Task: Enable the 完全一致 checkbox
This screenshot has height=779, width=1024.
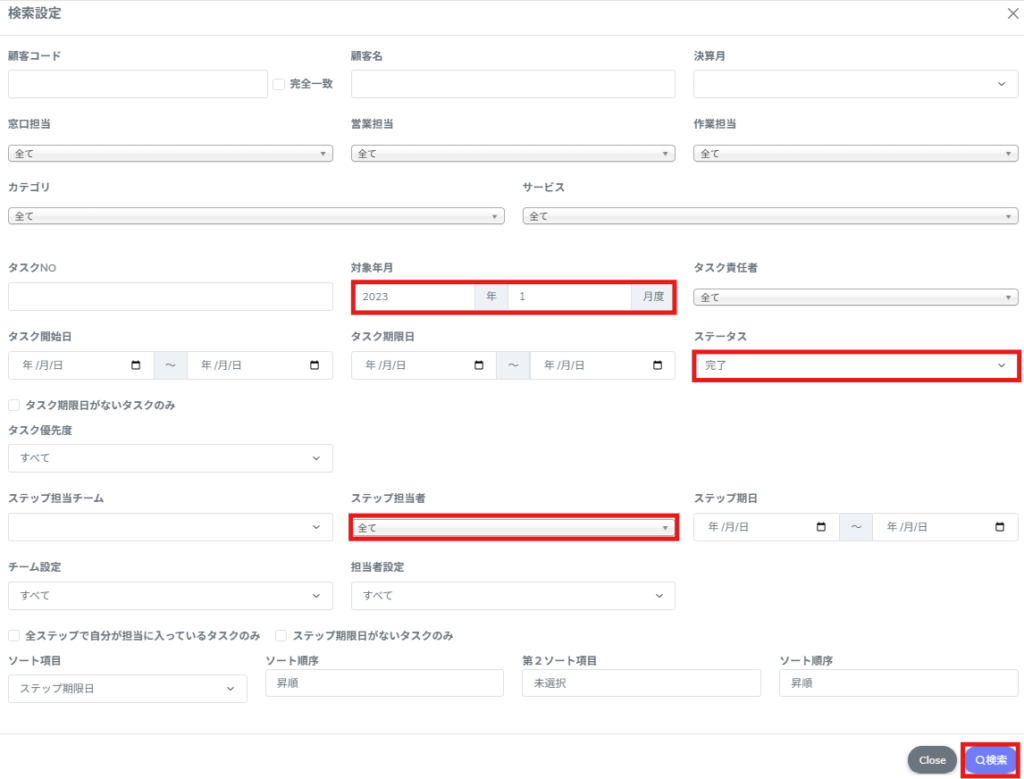Action: tap(279, 84)
